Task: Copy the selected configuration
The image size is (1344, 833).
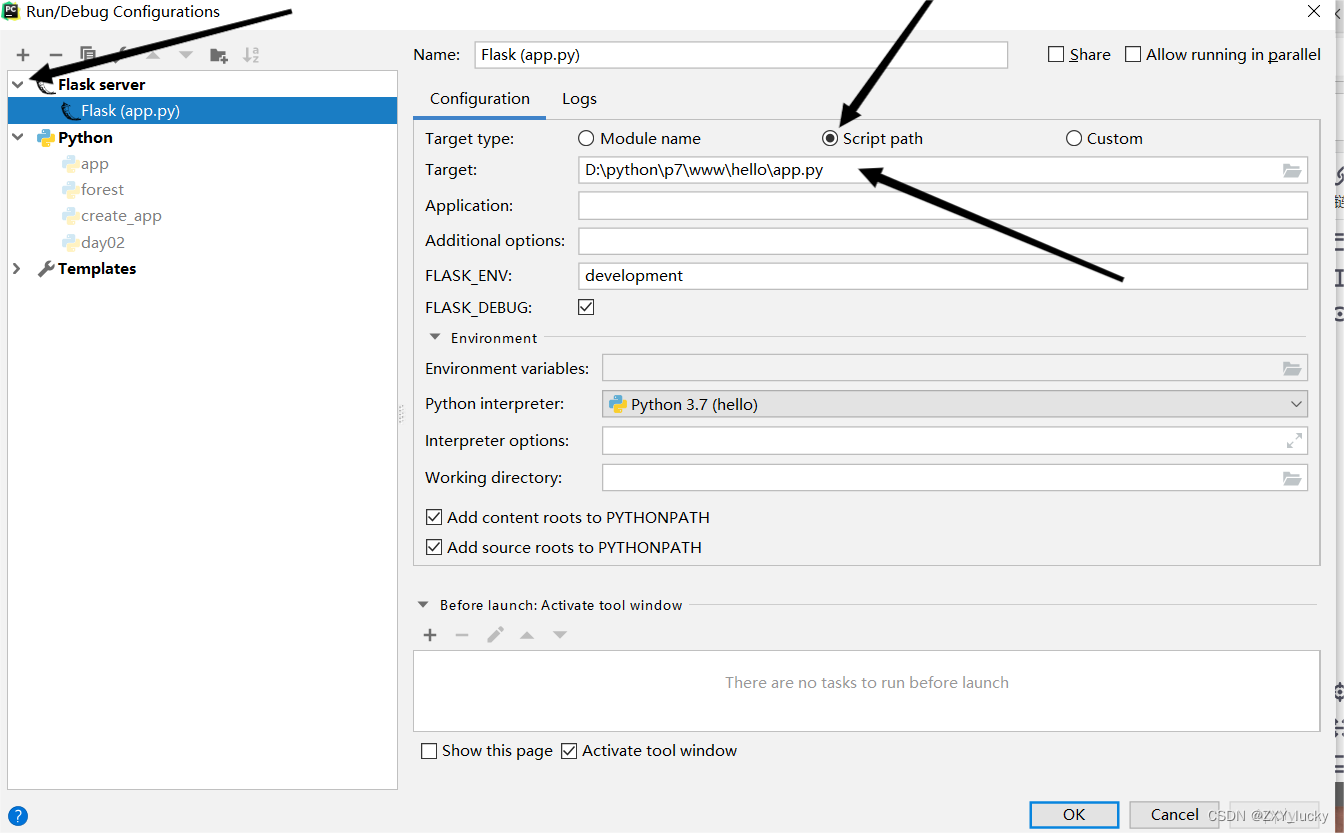Action: [88, 55]
